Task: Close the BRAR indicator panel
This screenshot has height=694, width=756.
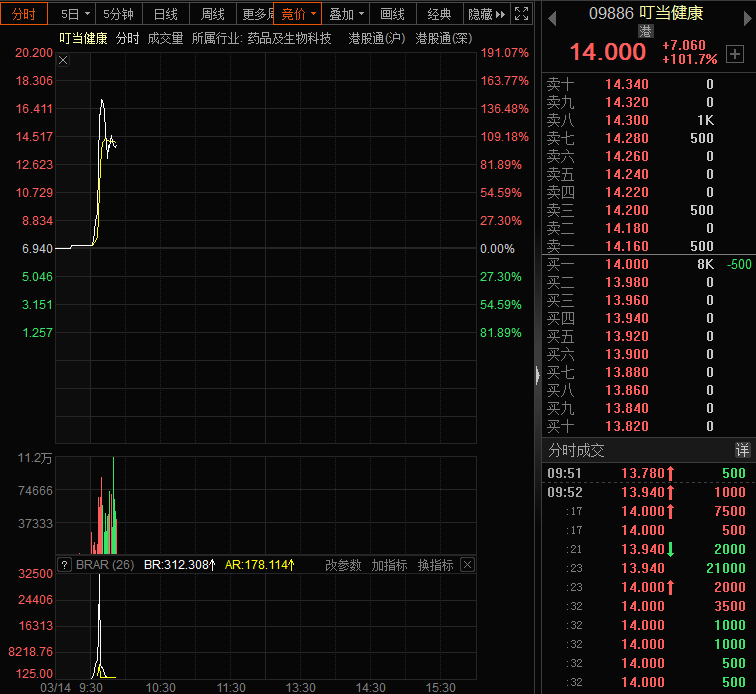Action: click(x=467, y=565)
